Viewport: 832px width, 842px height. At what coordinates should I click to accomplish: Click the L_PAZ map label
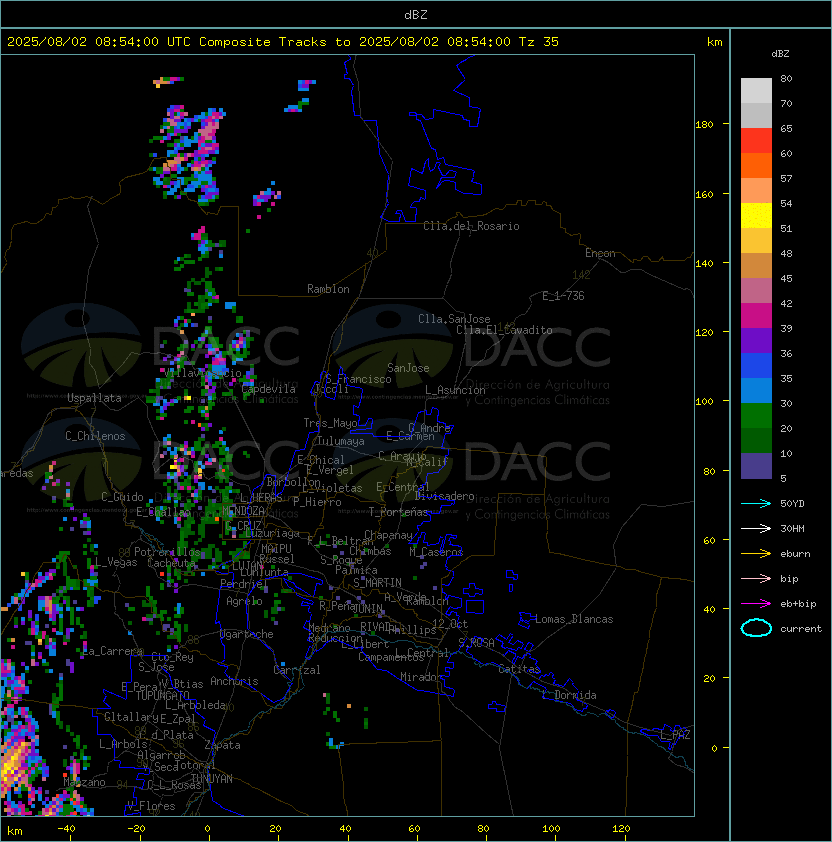coord(675,735)
